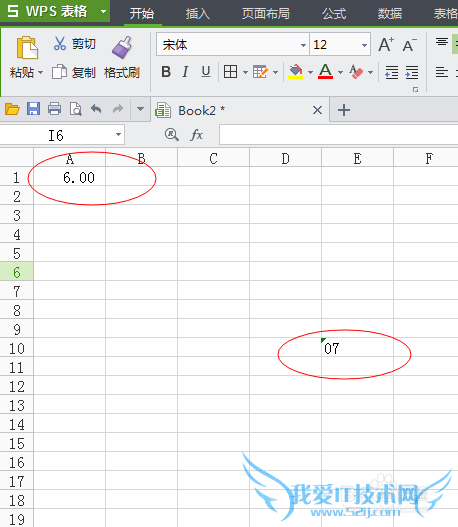Viewport: 458px width, 527px height.
Task: Click the zoom formula search icon
Action: click(171, 135)
